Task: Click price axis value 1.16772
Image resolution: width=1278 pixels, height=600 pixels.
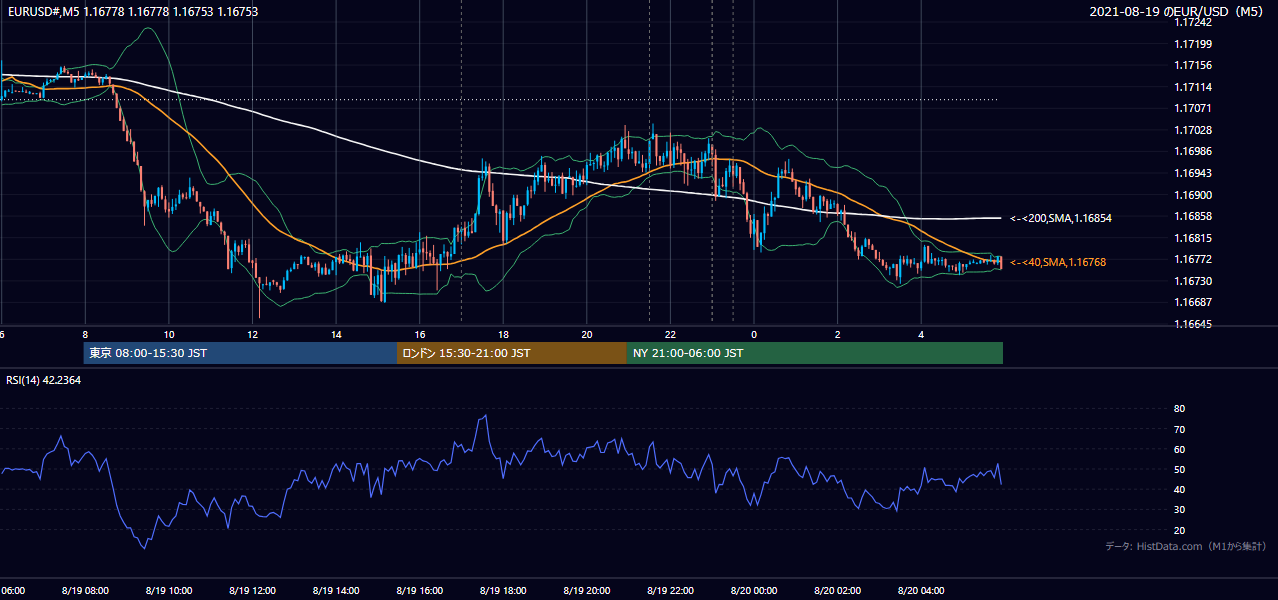Action: pos(1192,259)
